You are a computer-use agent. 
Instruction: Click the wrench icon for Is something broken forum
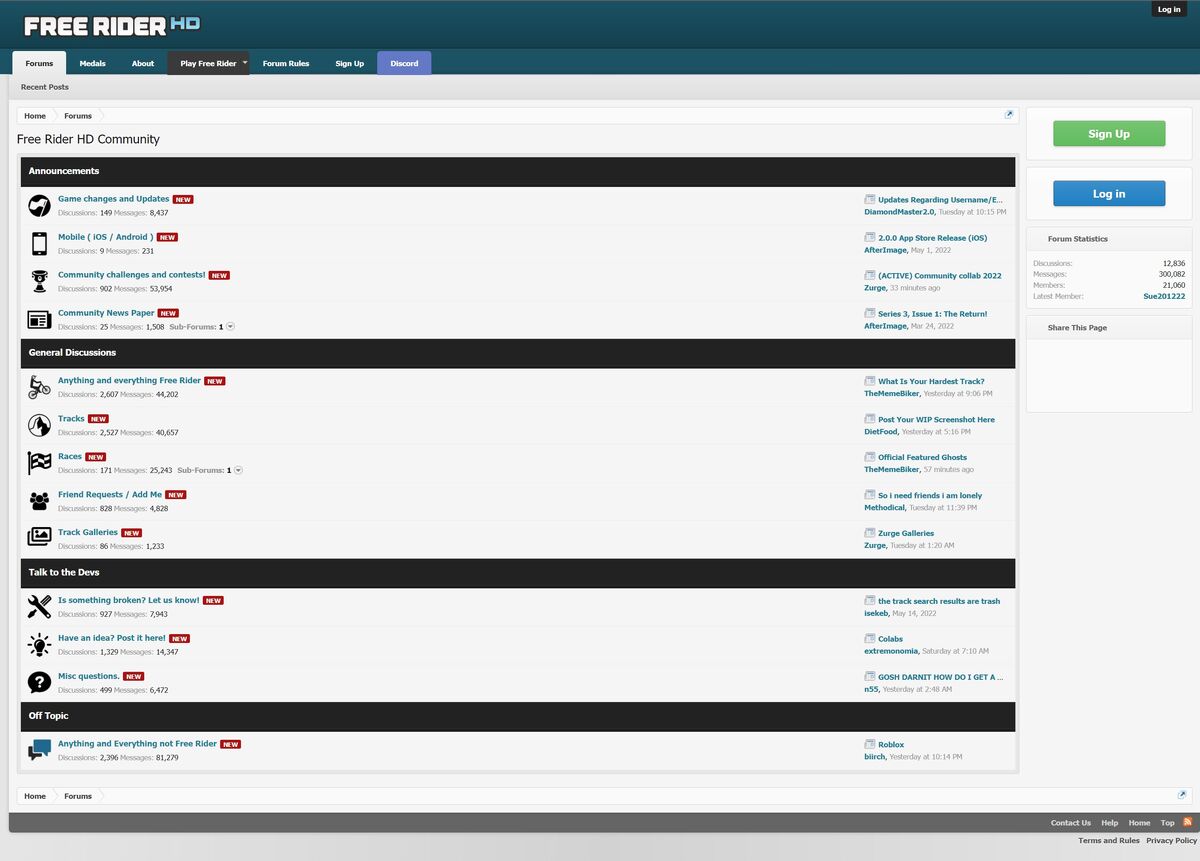tap(39, 606)
